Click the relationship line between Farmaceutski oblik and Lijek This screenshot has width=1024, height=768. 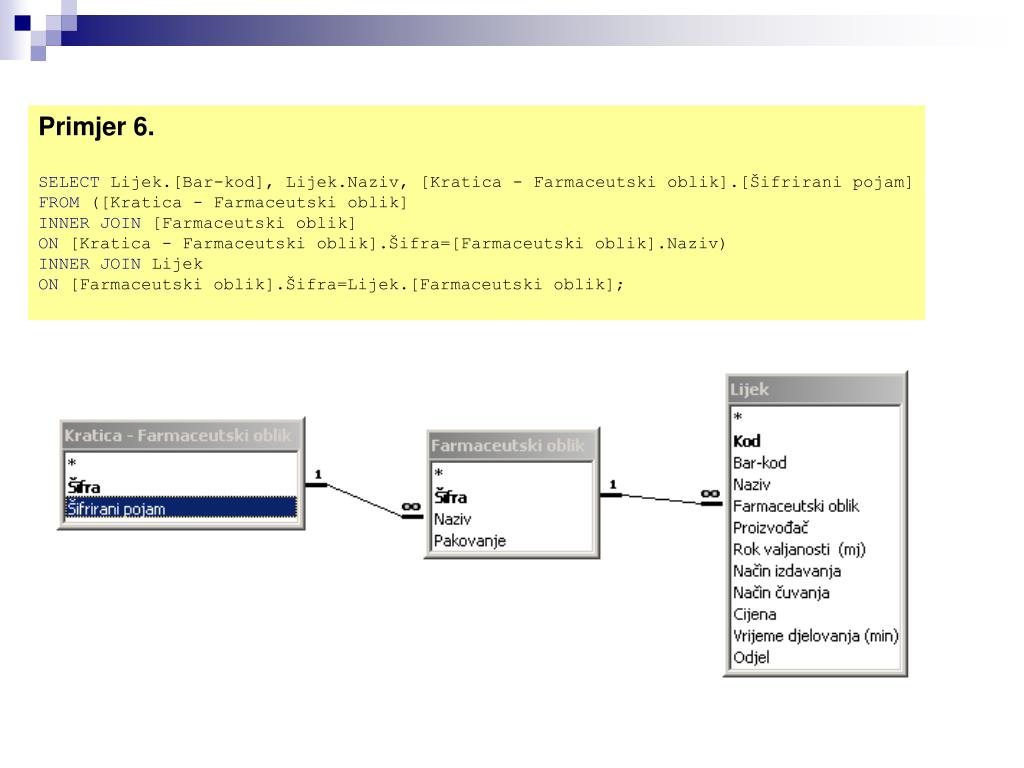click(x=661, y=499)
